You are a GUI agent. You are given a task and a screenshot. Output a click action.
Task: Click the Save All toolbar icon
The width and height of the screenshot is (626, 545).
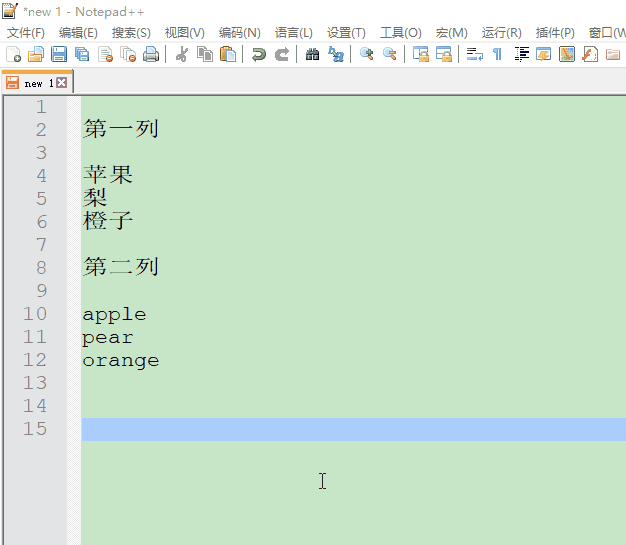(x=82, y=54)
